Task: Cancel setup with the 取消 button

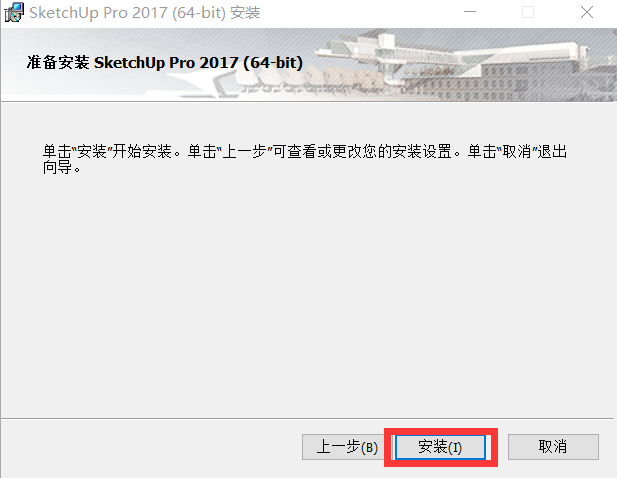Action: click(553, 447)
